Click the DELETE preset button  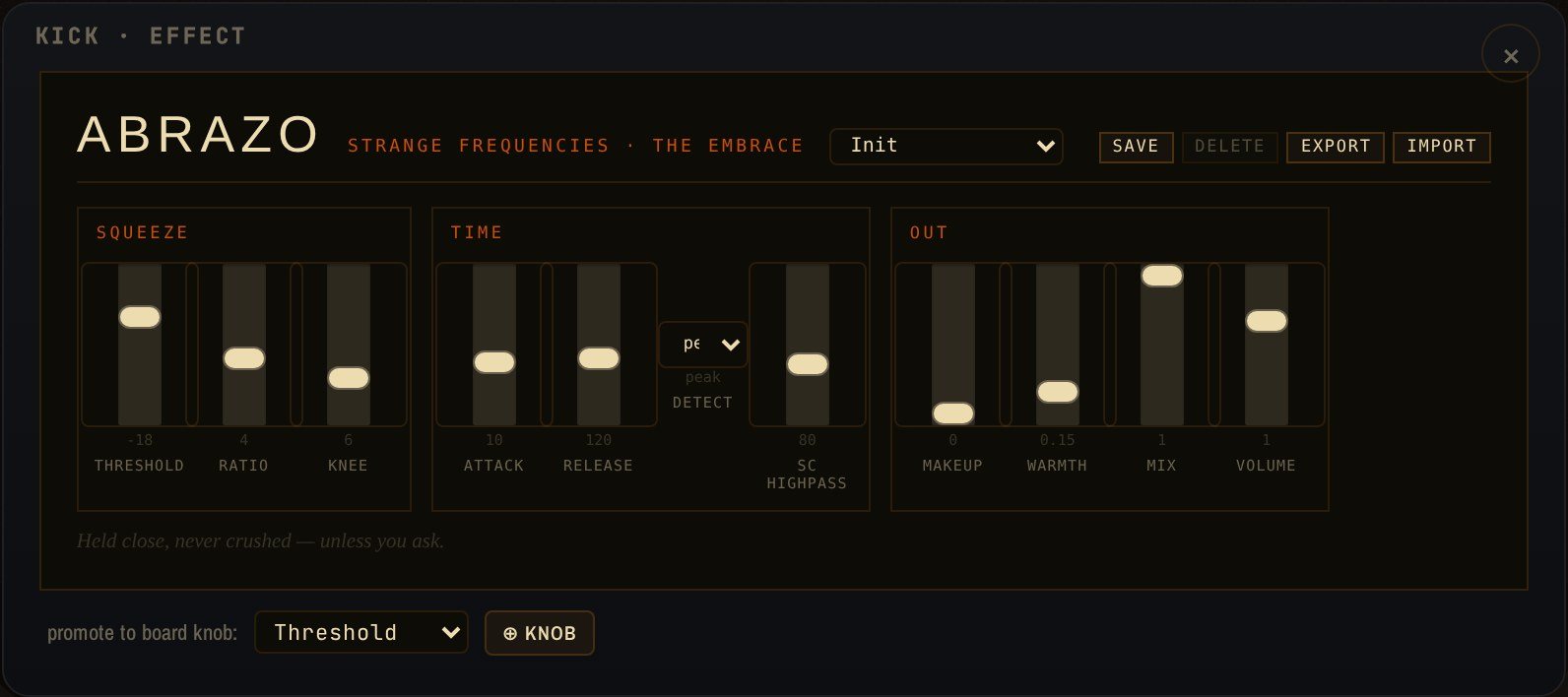tap(1229, 147)
